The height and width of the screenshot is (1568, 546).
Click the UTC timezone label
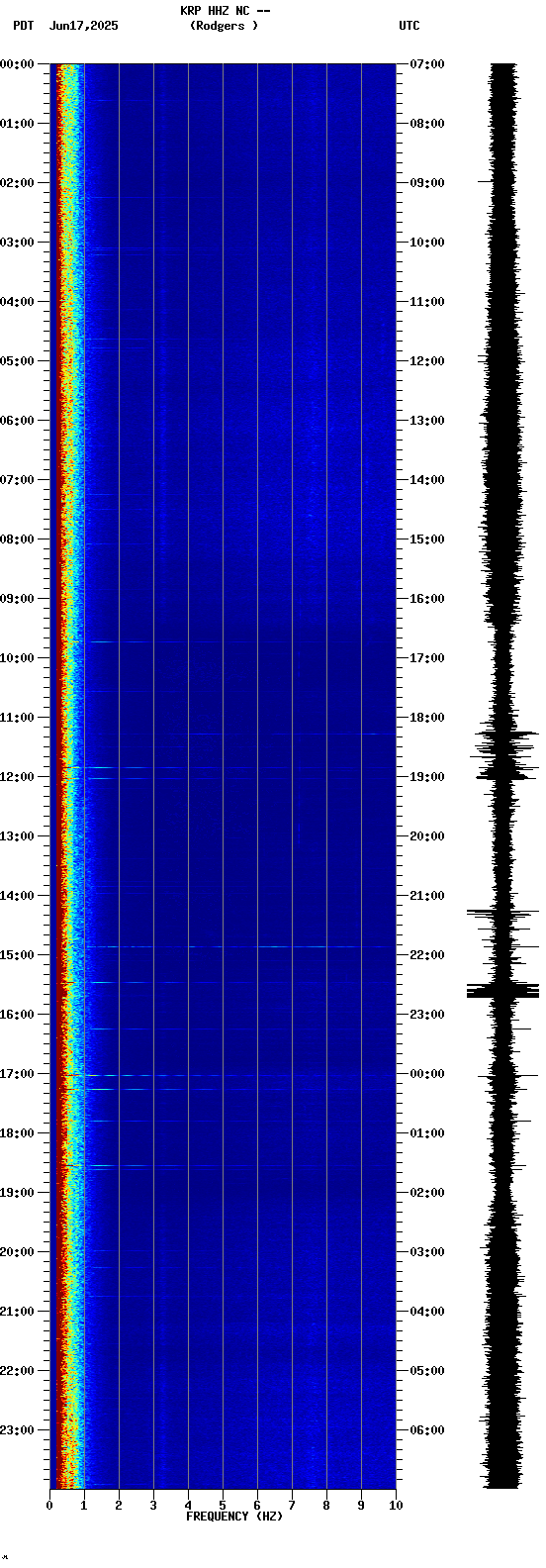[x=409, y=26]
